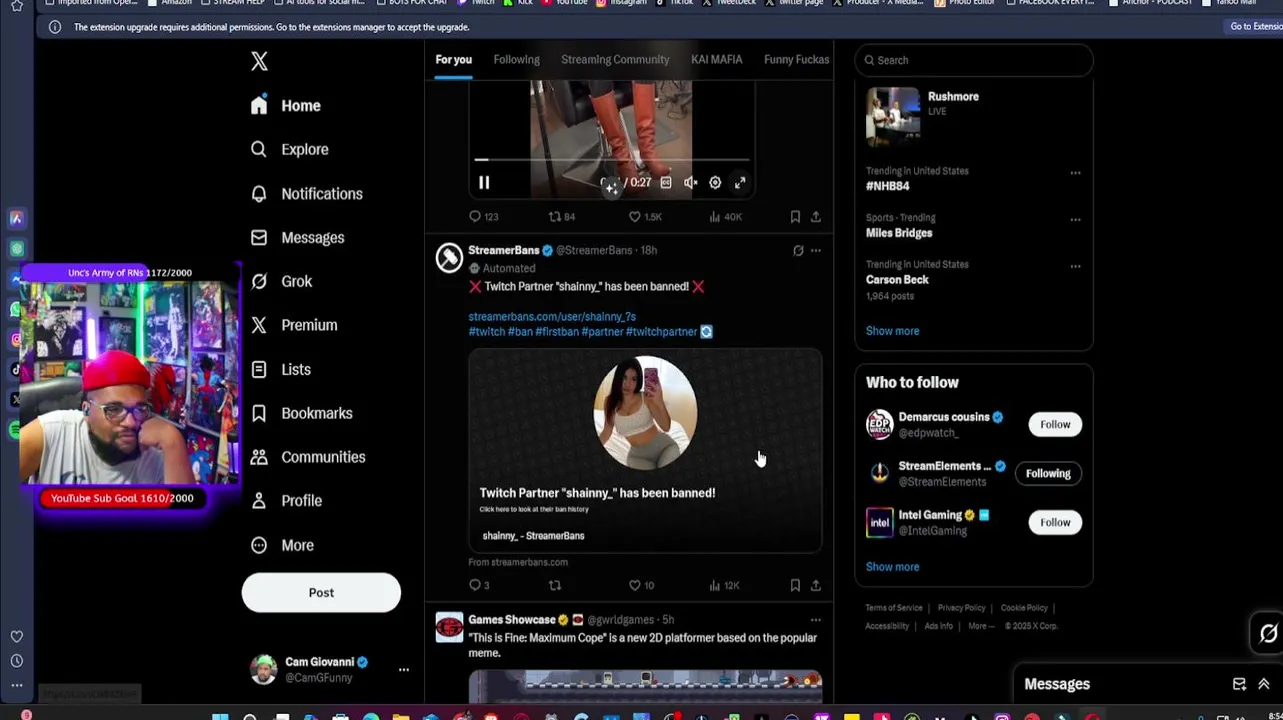Like the StreamerBans post with 10 likes

pos(641,586)
